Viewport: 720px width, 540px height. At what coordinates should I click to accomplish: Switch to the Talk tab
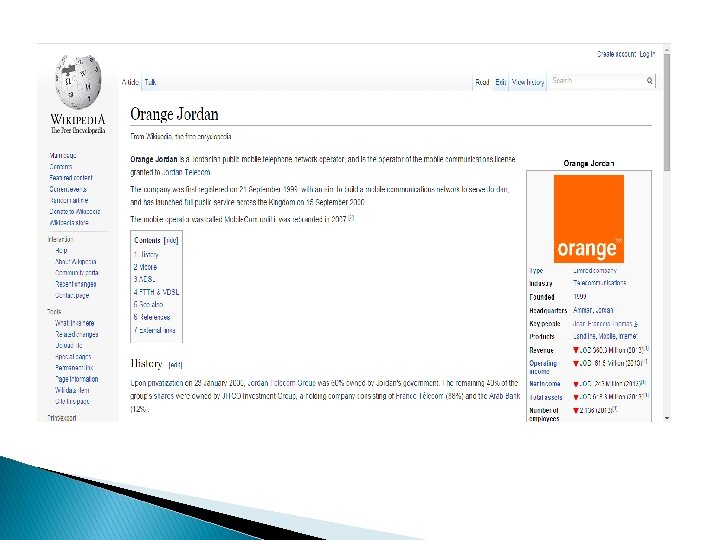tap(151, 82)
